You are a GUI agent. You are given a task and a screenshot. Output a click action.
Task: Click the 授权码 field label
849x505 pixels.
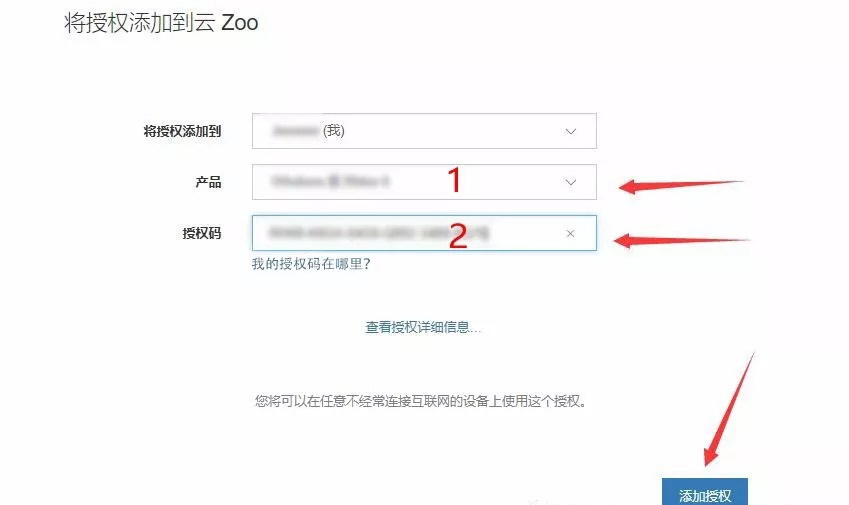click(202, 233)
